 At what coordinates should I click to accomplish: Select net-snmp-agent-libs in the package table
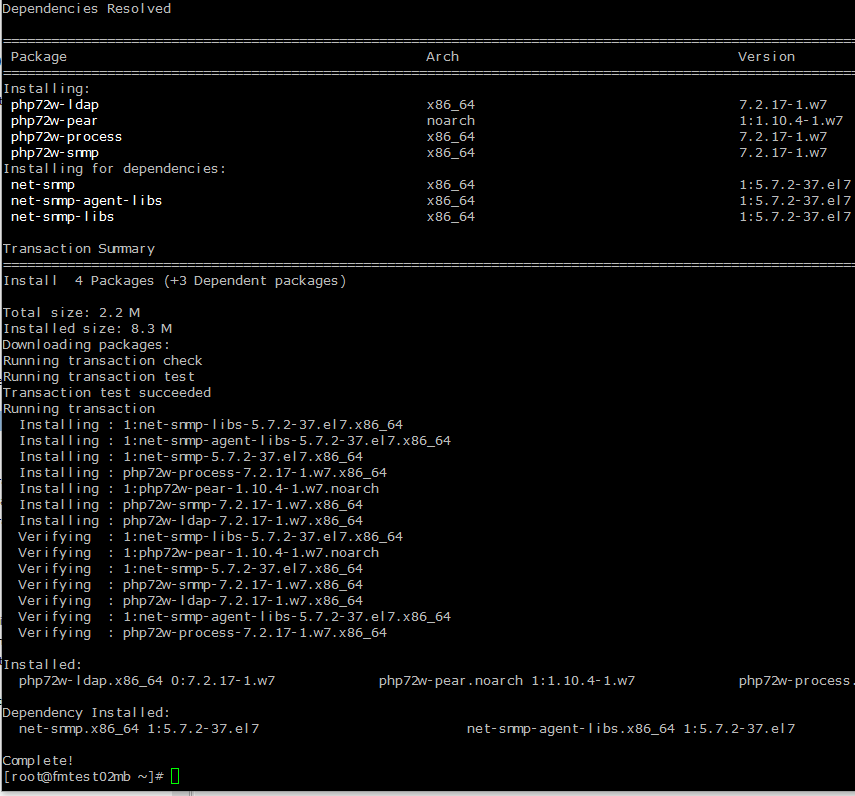pyautogui.click(x=86, y=201)
